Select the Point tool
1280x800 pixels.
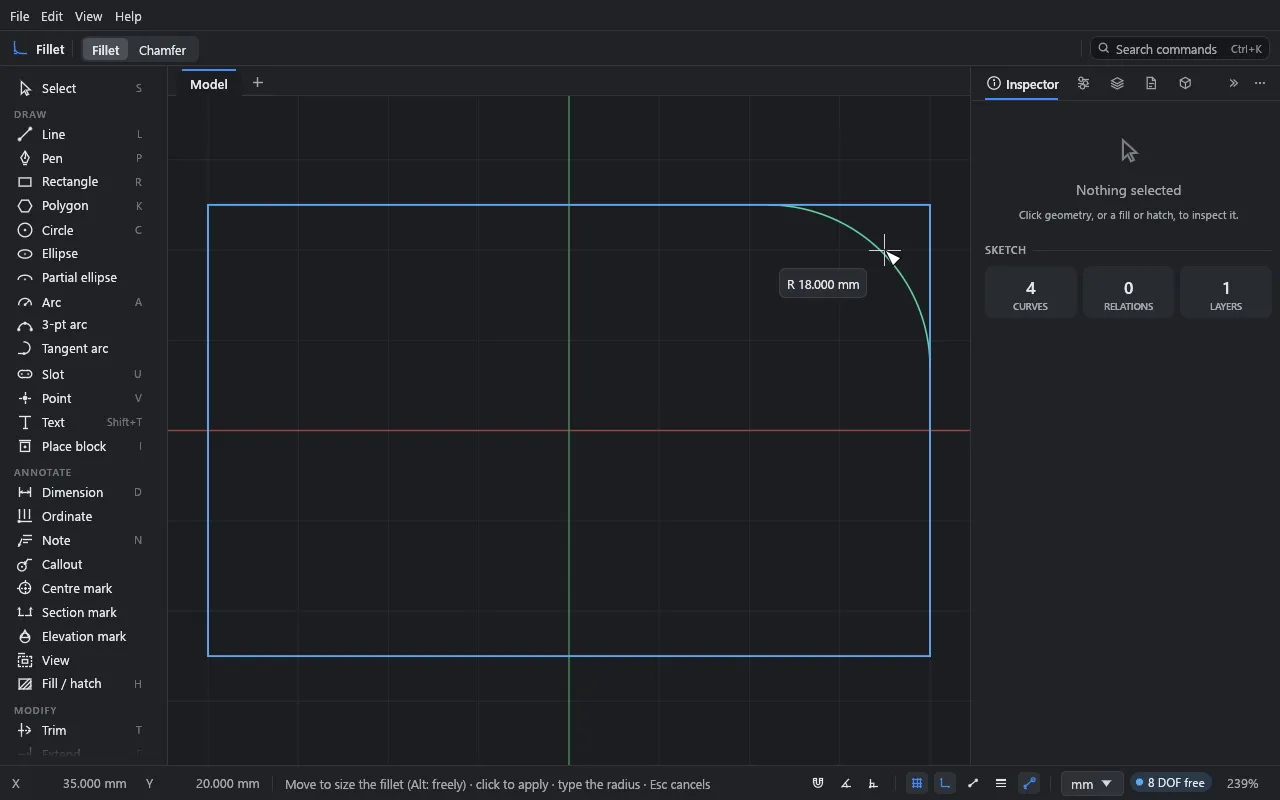[x=80, y=398]
